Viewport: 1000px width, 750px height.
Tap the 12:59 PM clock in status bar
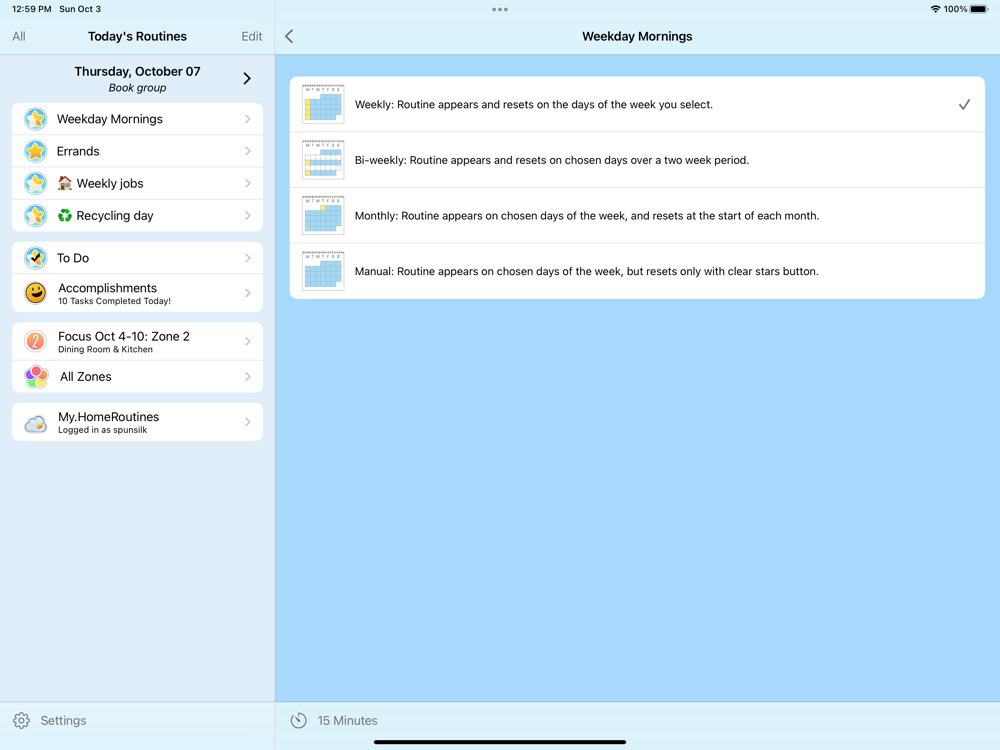(32, 9)
